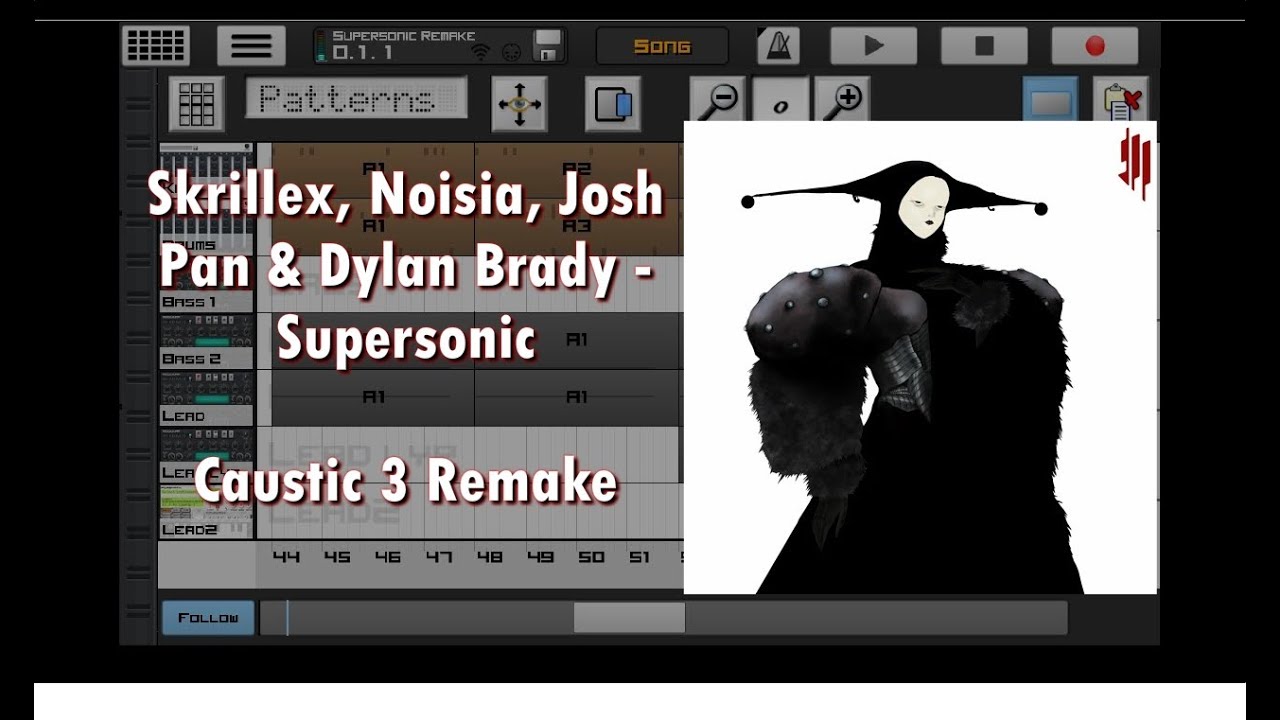The height and width of the screenshot is (720, 1280).
Task: Stop playback with the Stop button
Action: 984,46
